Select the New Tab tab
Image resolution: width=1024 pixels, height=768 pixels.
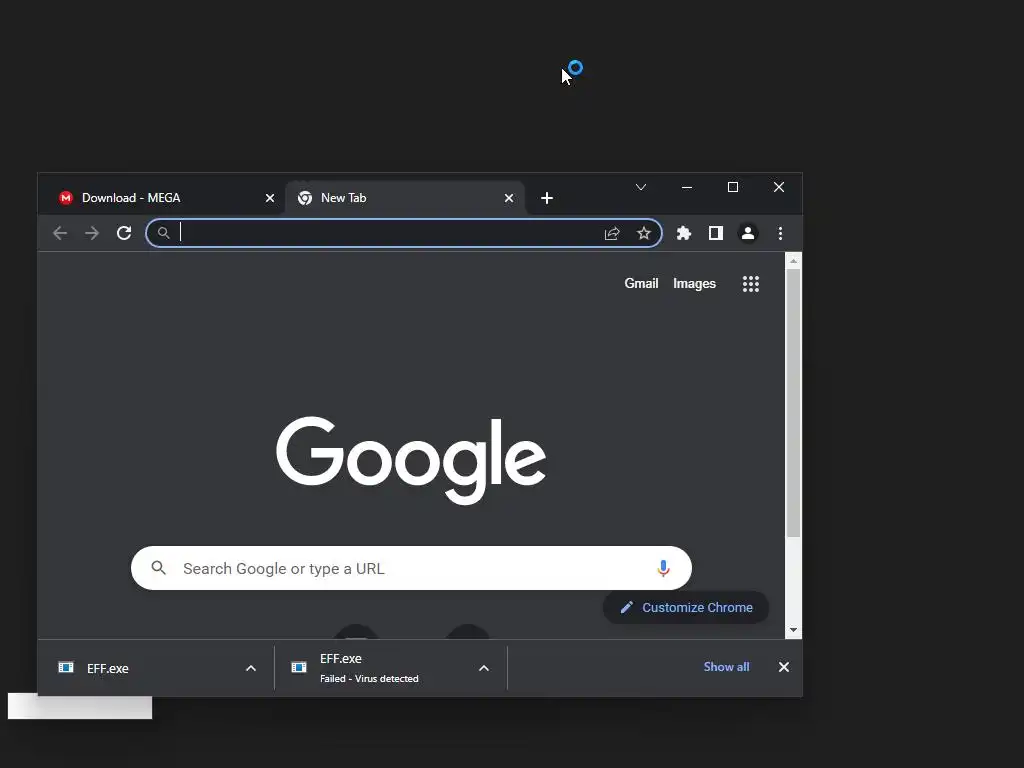(x=405, y=198)
